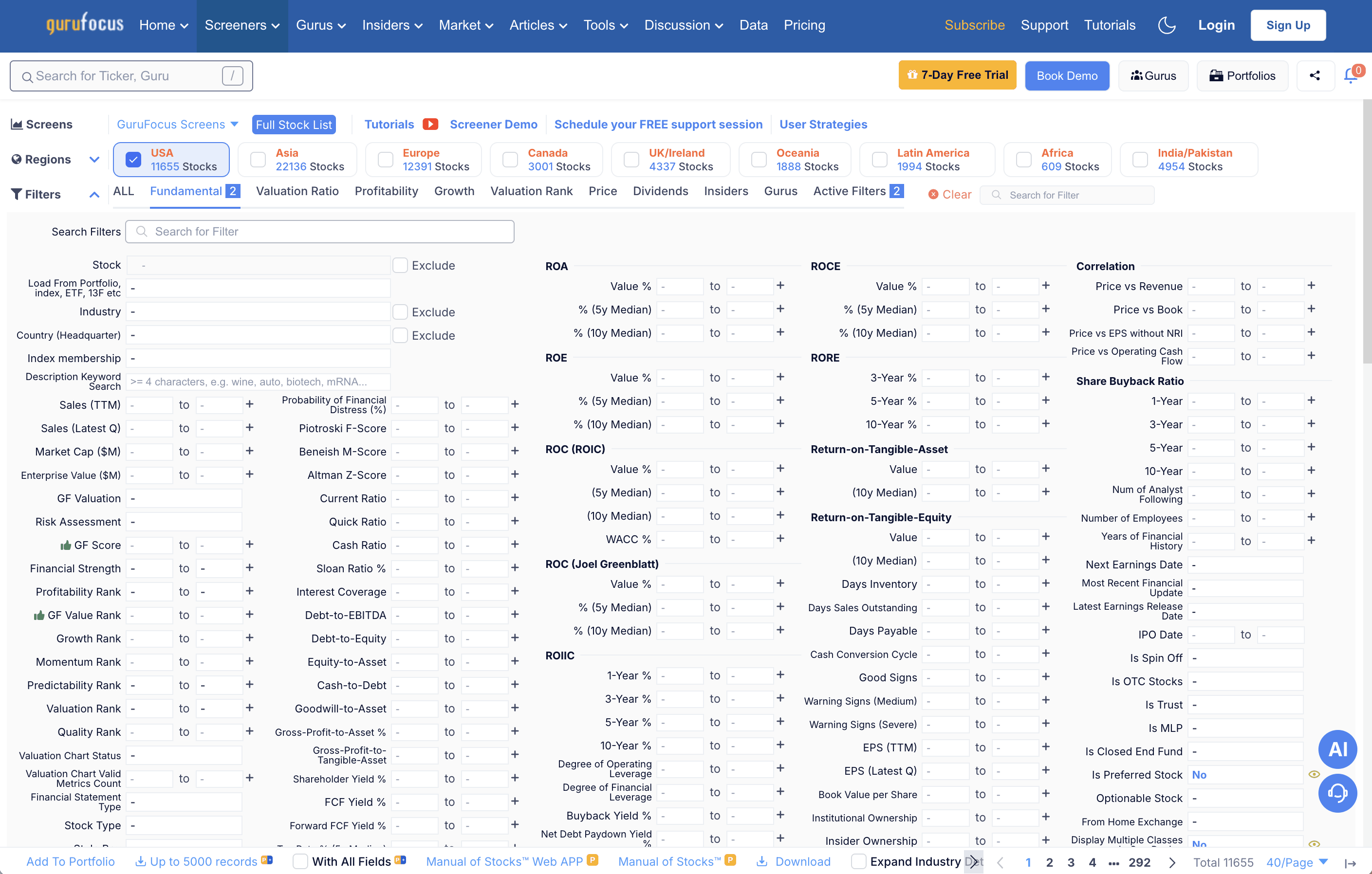The width and height of the screenshot is (1372, 874).
Task: Click plus beside EPS (TTM)
Action: click(1045, 747)
